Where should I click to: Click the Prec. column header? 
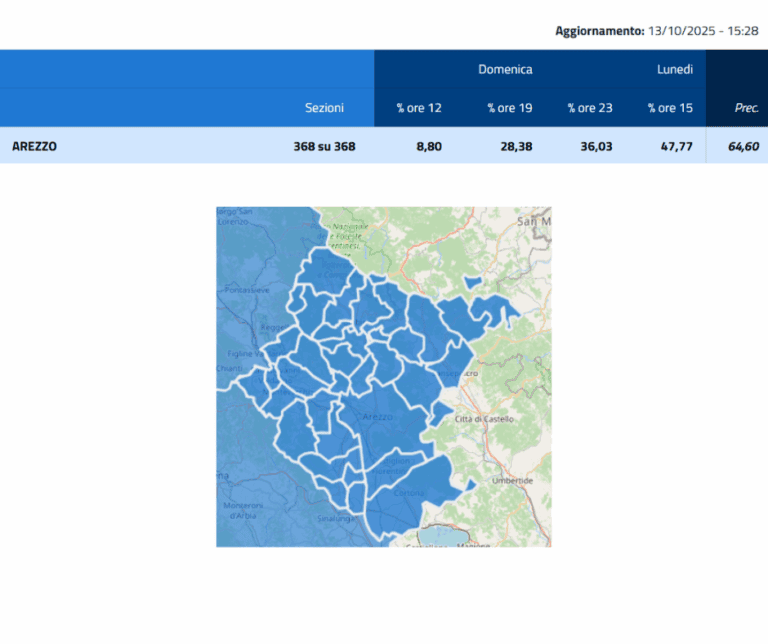(746, 108)
